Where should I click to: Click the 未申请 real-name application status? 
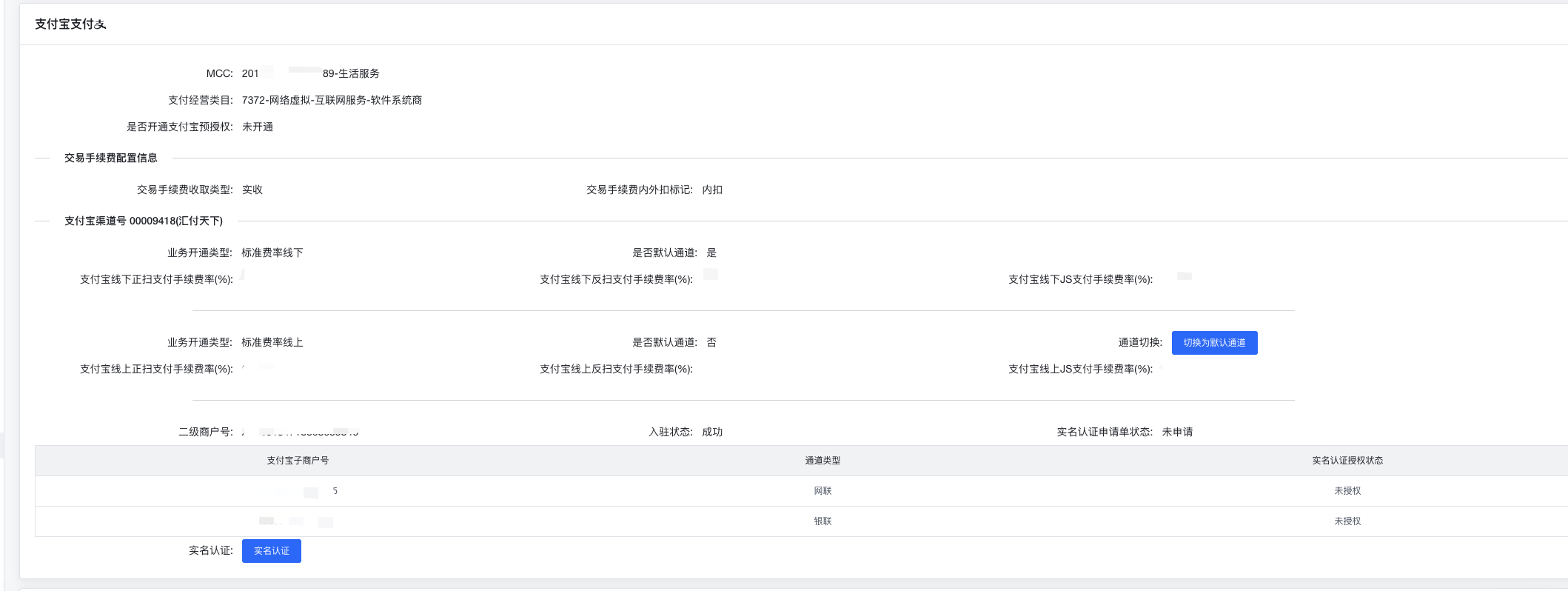pyautogui.click(x=1177, y=432)
